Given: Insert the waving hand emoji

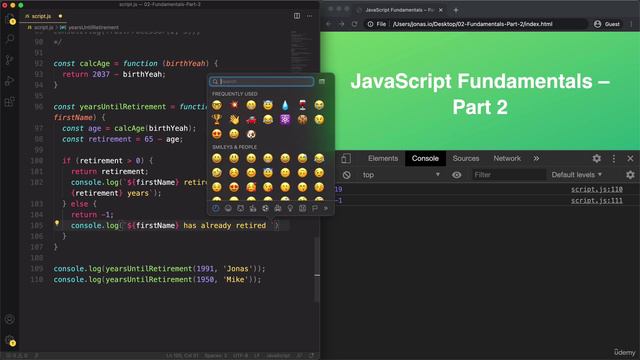Looking at the screenshot, I should [x=234, y=120].
